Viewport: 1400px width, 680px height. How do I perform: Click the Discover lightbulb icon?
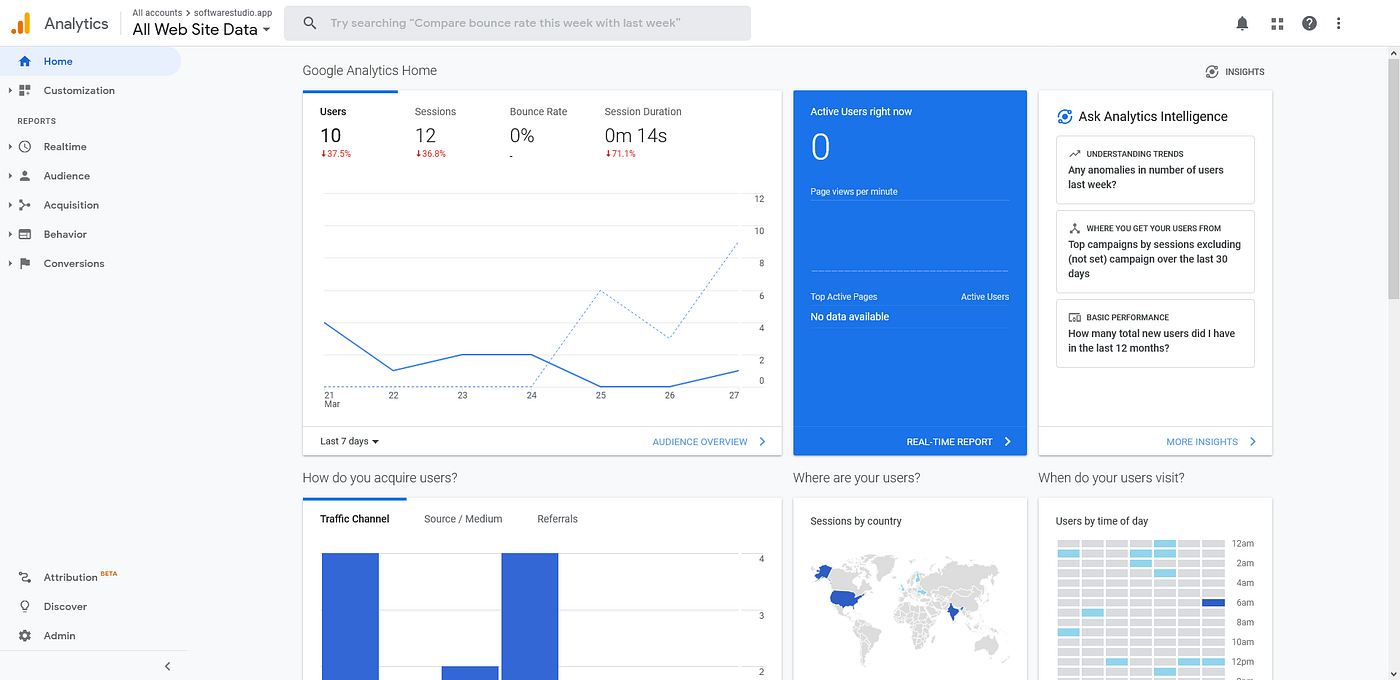click(x=25, y=606)
